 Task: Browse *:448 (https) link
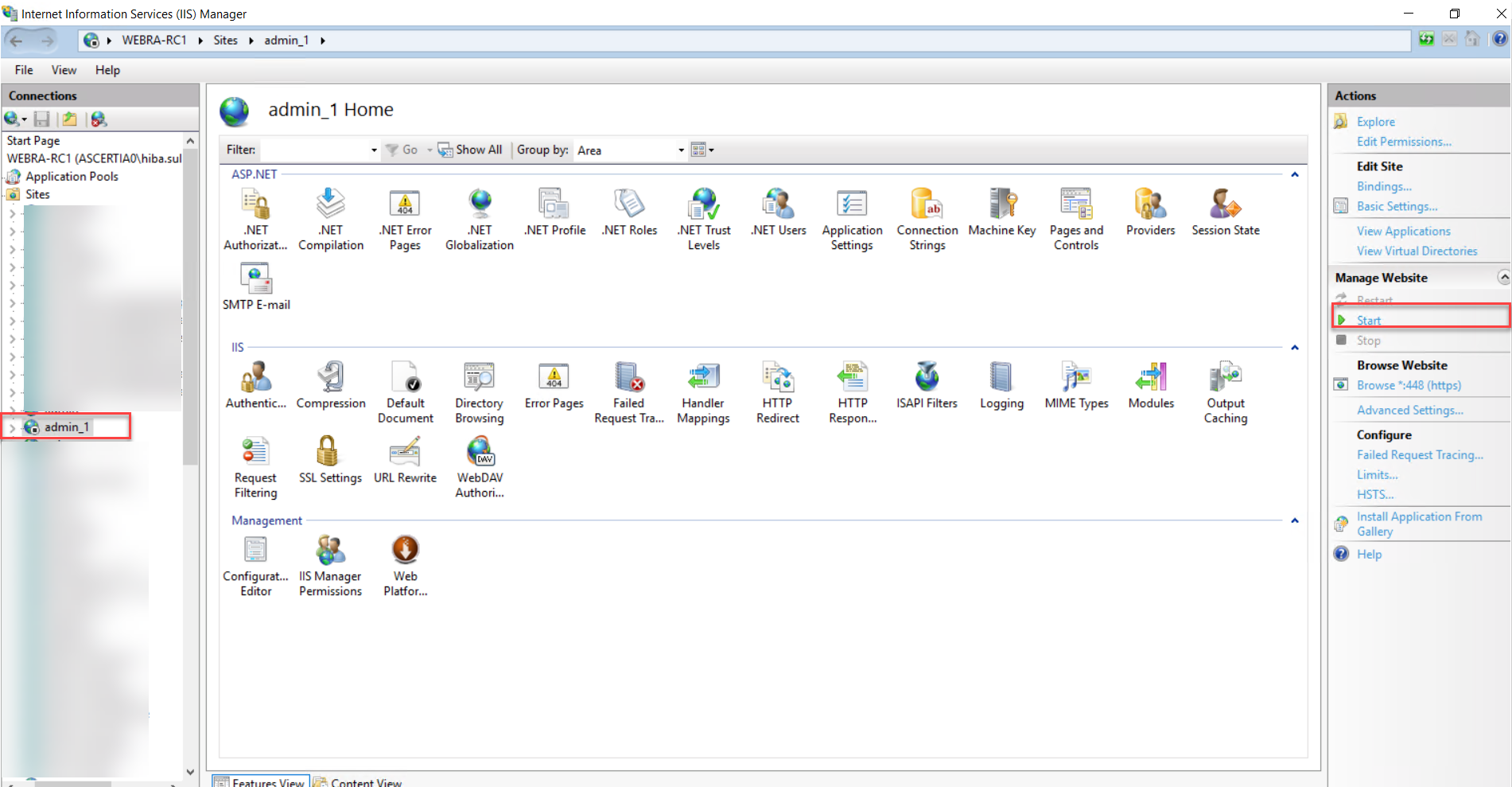pyautogui.click(x=1409, y=385)
